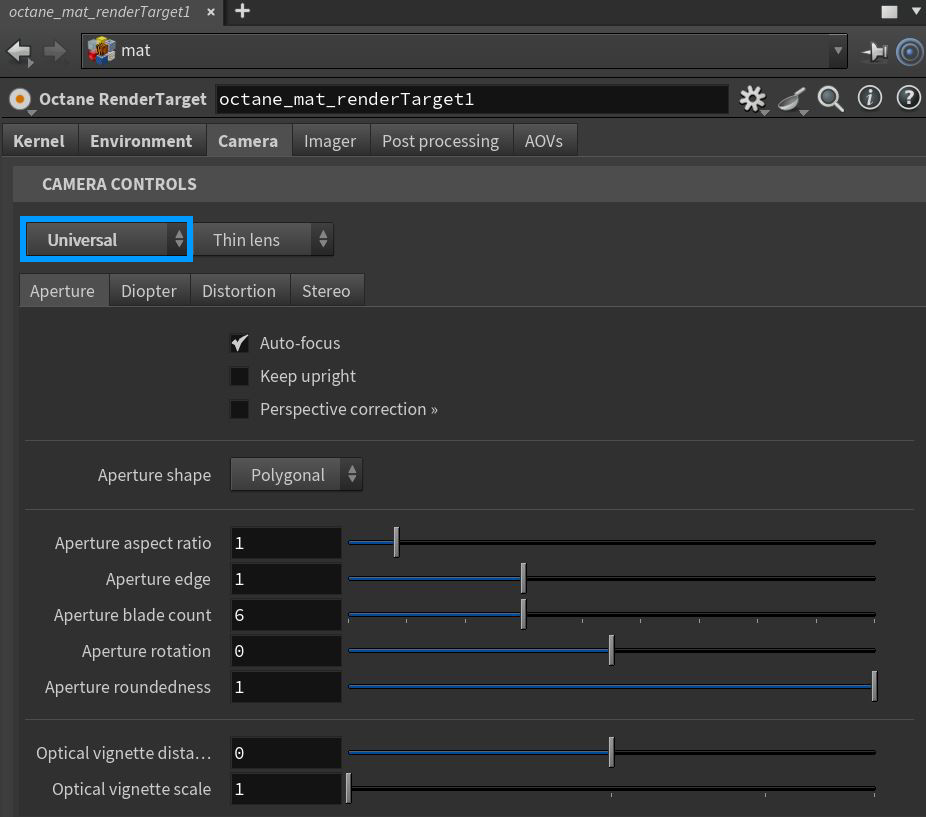Open the Distortion sub-tab
Image resolution: width=926 pixels, height=817 pixels.
tap(239, 291)
